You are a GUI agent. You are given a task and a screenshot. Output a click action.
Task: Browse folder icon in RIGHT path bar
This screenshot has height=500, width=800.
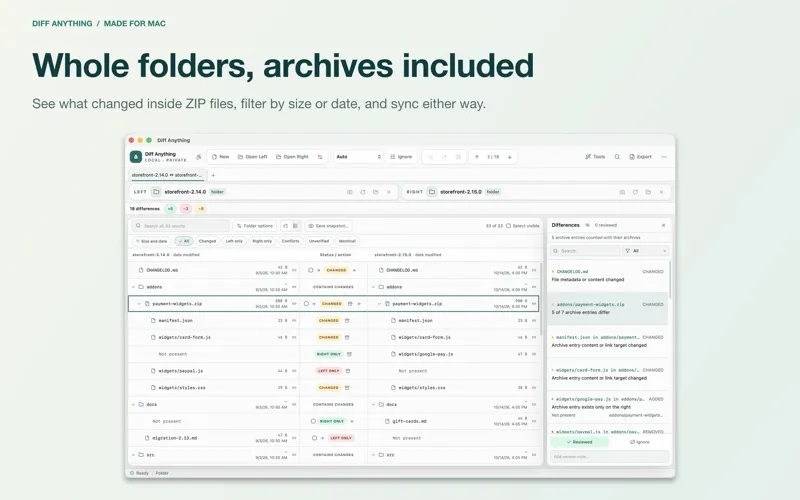(x=648, y=192)
